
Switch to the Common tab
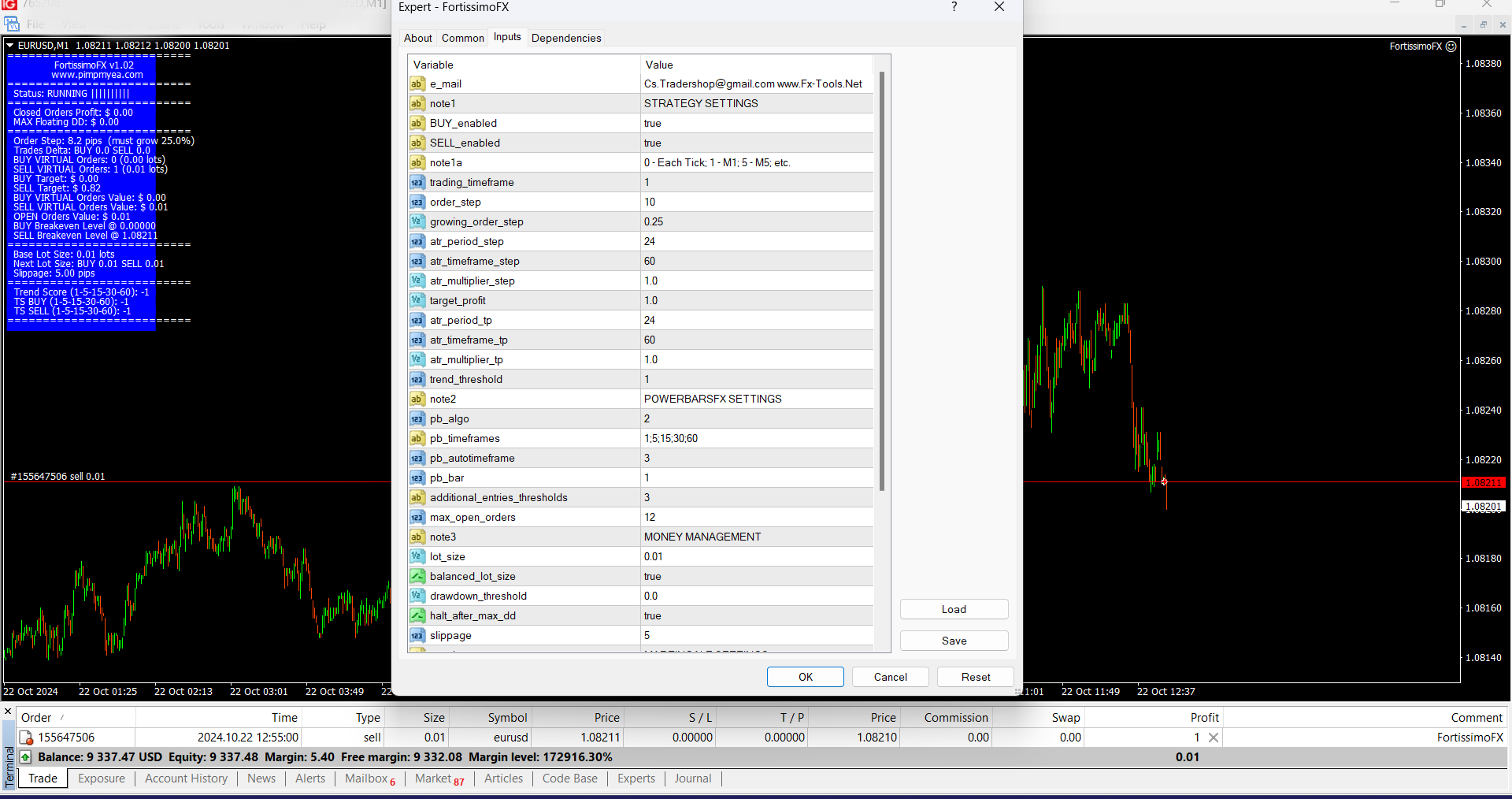click(x=462, y=38)
